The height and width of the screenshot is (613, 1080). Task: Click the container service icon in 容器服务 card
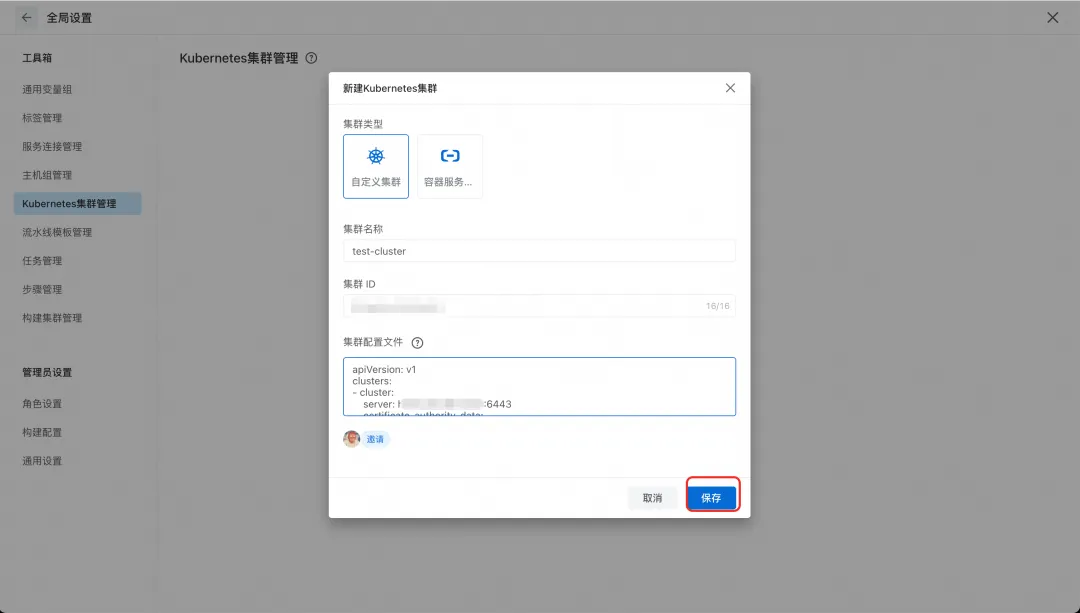[x=450, y=156]
